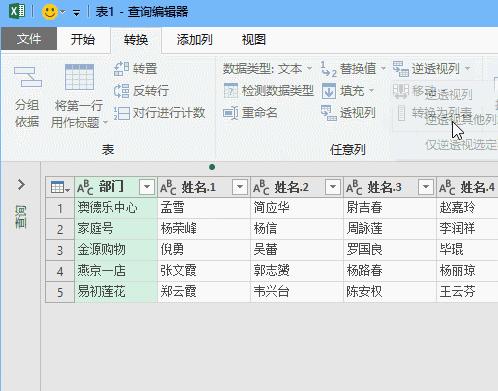Expand the 用作标题 dropdown arrow
This screenshot has height=391, width=498.
coord(105,123)
